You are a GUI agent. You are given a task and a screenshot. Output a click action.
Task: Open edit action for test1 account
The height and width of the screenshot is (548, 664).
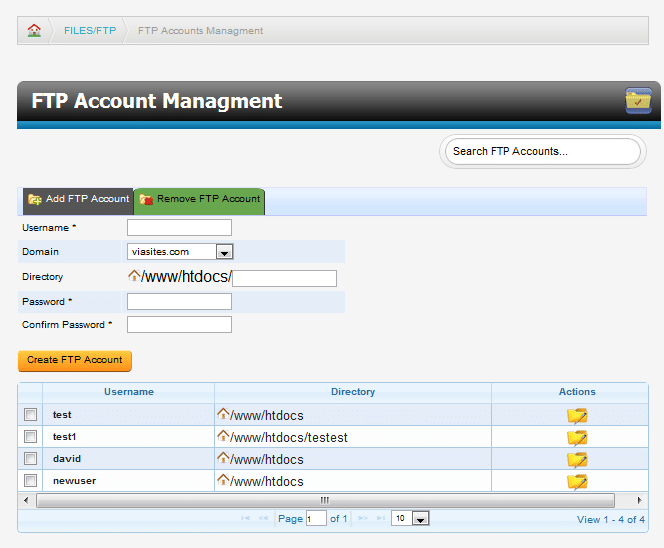click(x=577, y=437)
